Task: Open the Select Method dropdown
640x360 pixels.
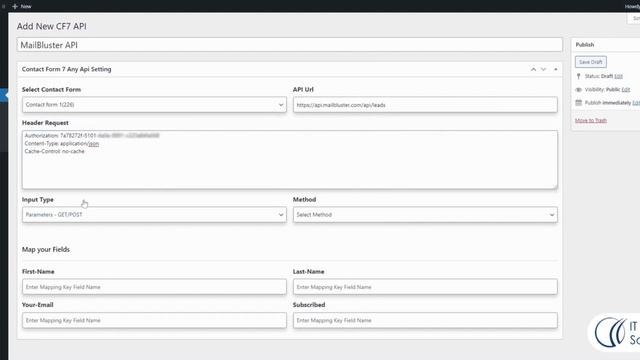Action: click(425, 215)
